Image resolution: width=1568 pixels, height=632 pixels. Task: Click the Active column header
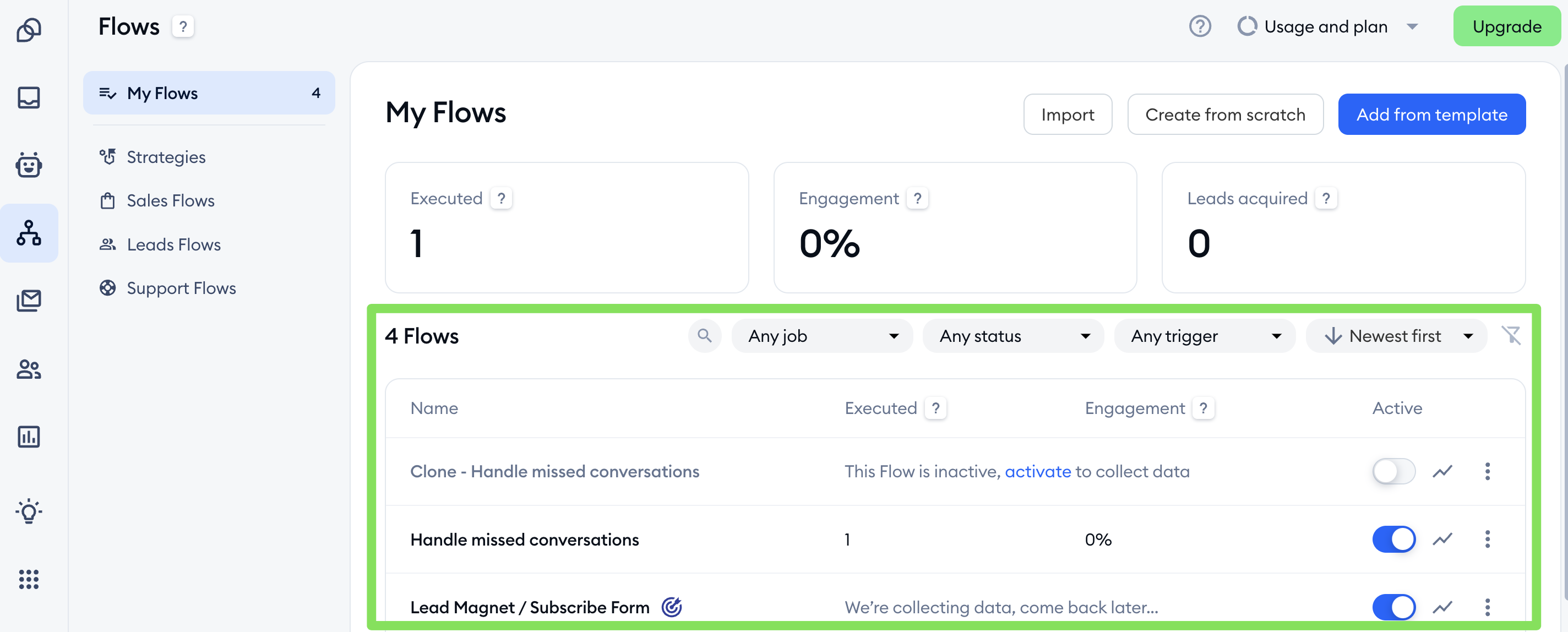pyautogui.click(x=1397, y=408)
